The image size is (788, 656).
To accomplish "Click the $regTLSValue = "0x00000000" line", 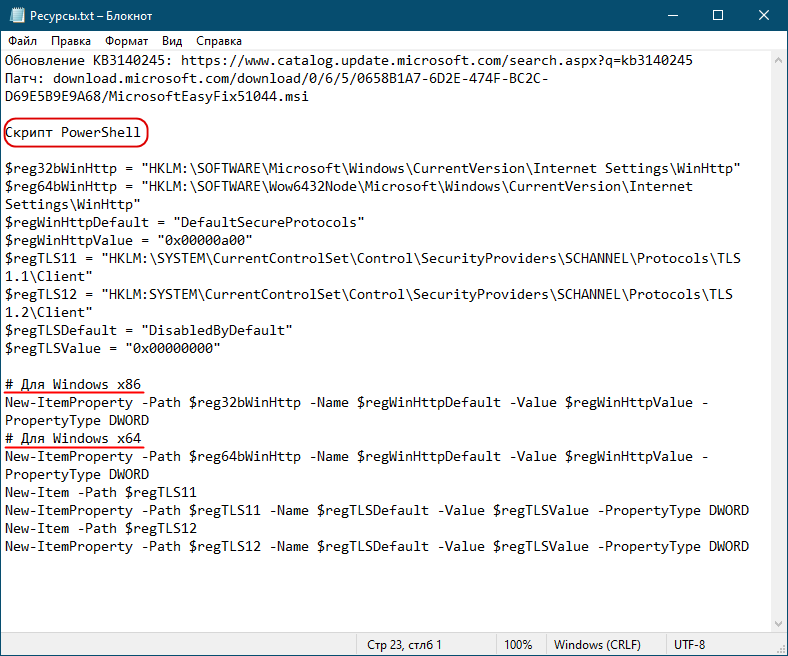I will point(113,348).
